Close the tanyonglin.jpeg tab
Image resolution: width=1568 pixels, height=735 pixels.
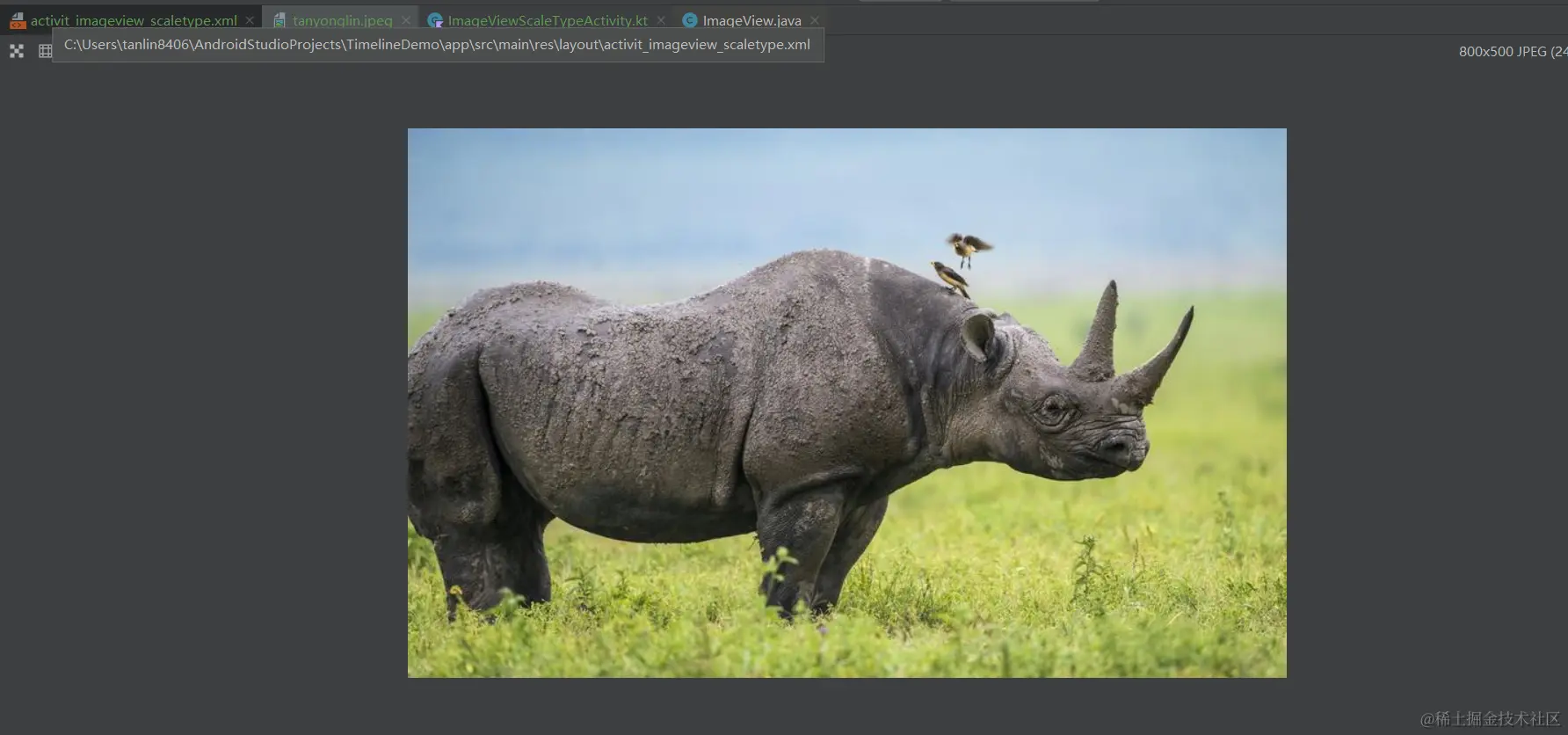pyautogui.click(x=406, y=20)
